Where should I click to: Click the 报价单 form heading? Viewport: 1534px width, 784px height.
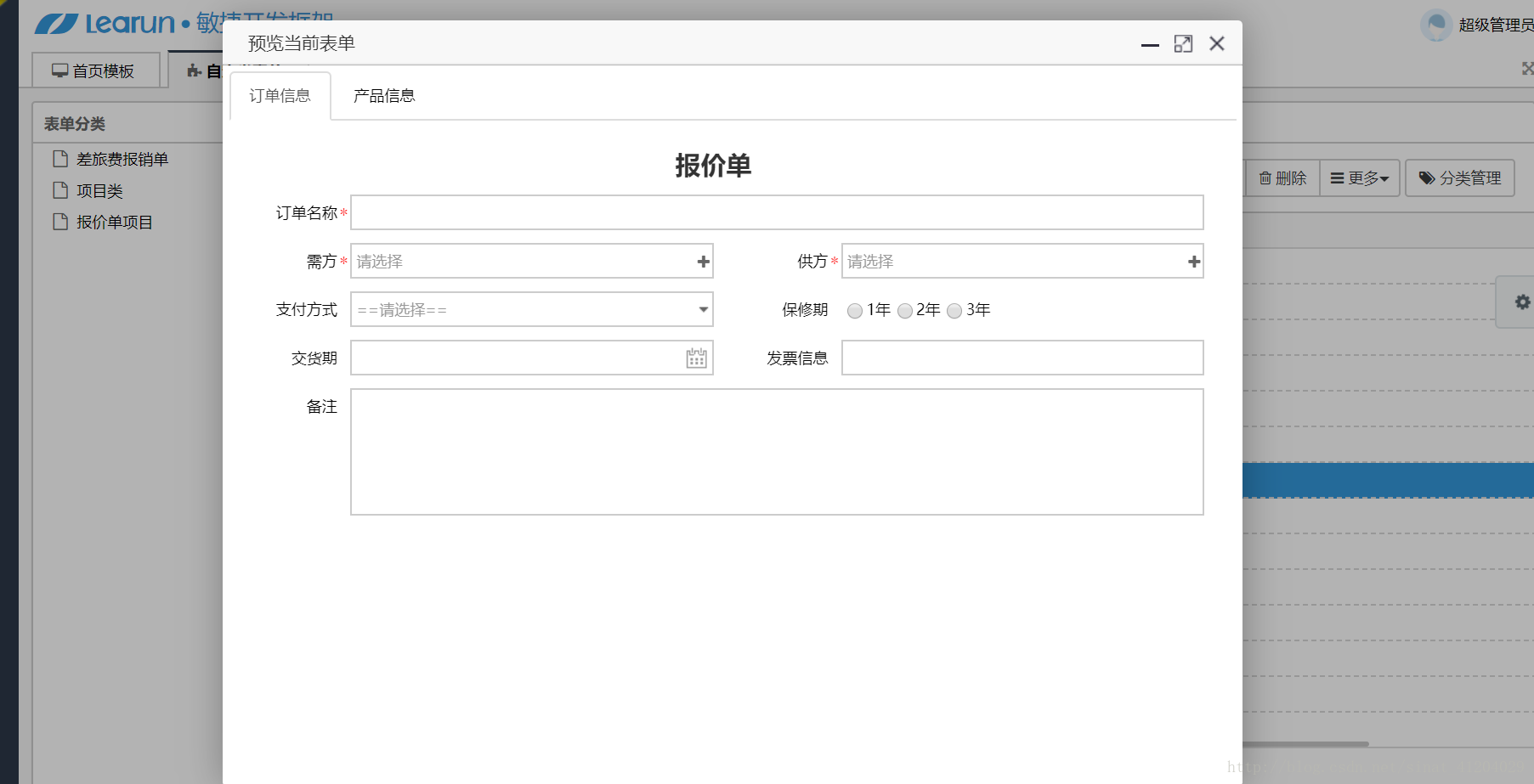713,166
